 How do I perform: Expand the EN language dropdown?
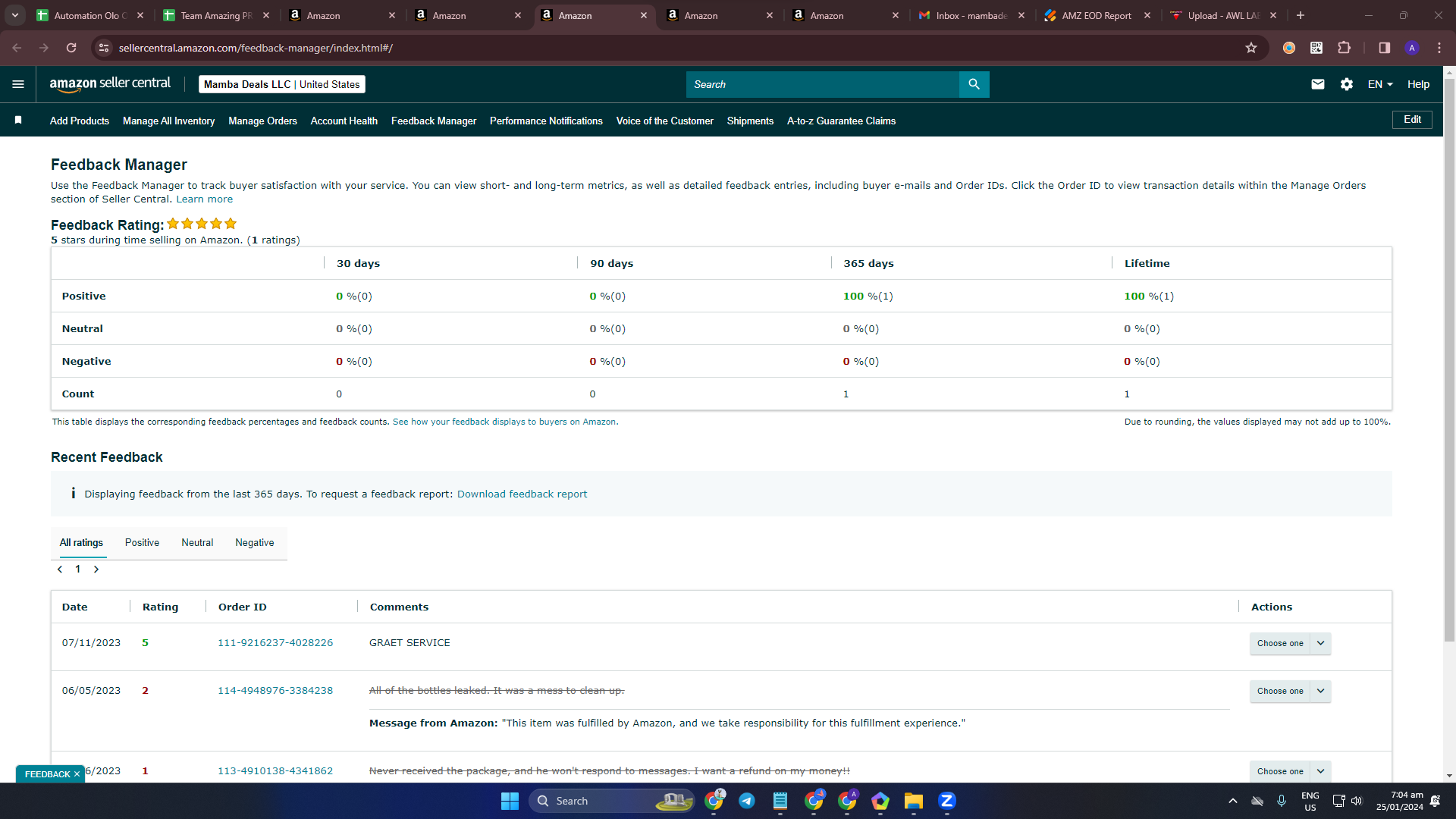tap(1380, 84)
